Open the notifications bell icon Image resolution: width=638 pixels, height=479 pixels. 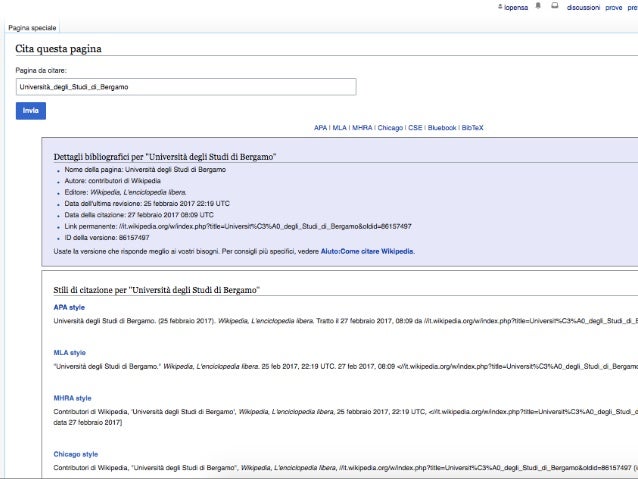pyautogui.click(x=538, y=6)
